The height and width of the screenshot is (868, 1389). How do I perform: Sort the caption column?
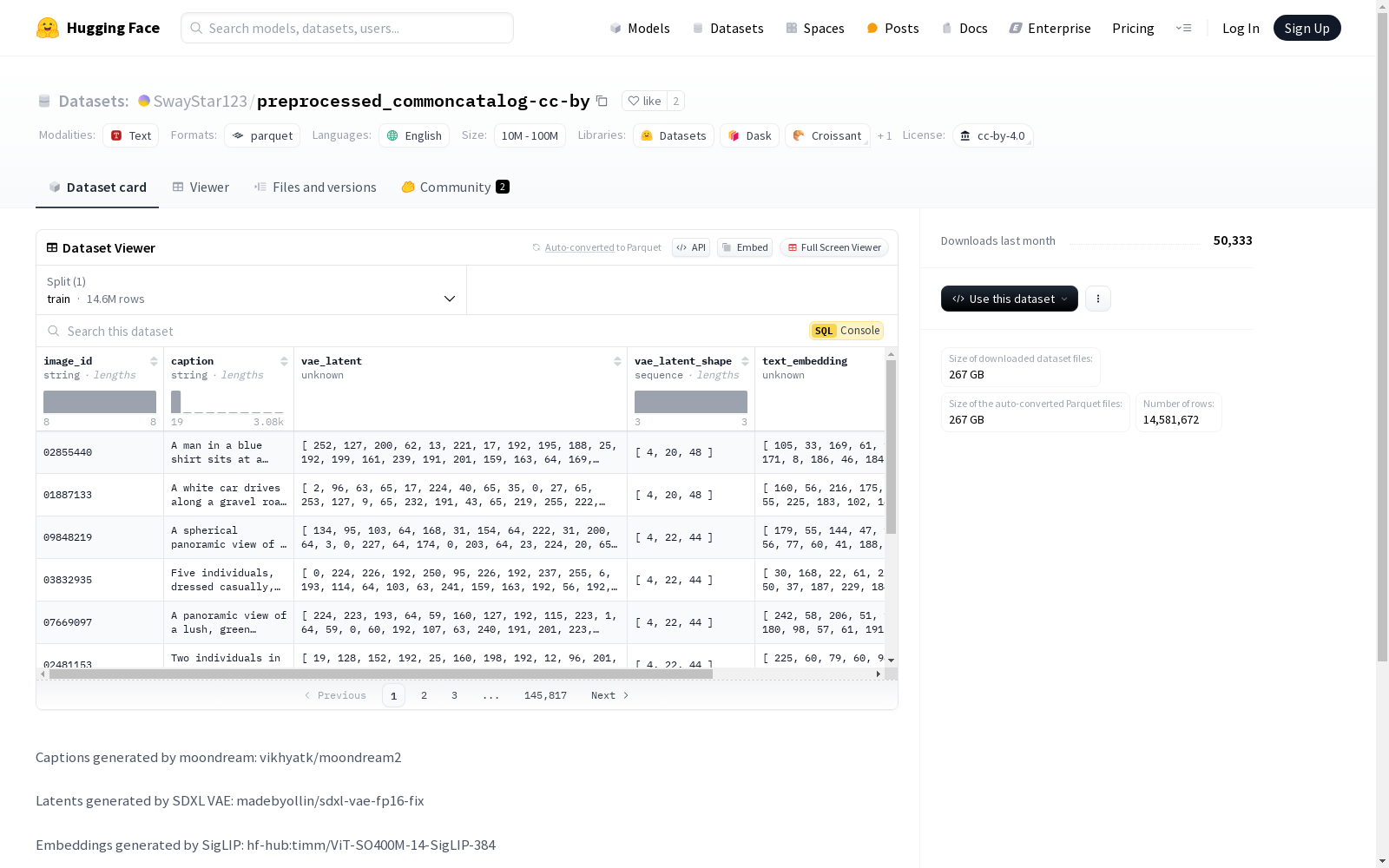tap(284, 361)
